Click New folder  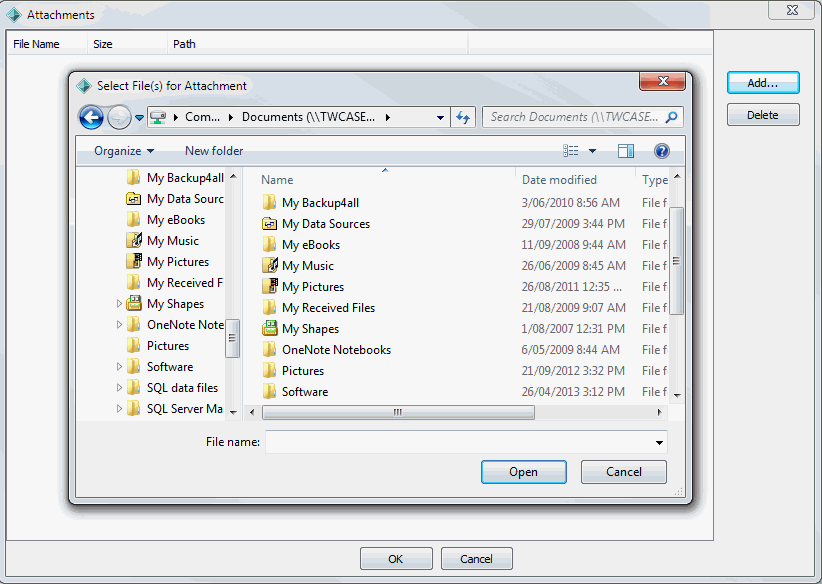coord(214,151)
